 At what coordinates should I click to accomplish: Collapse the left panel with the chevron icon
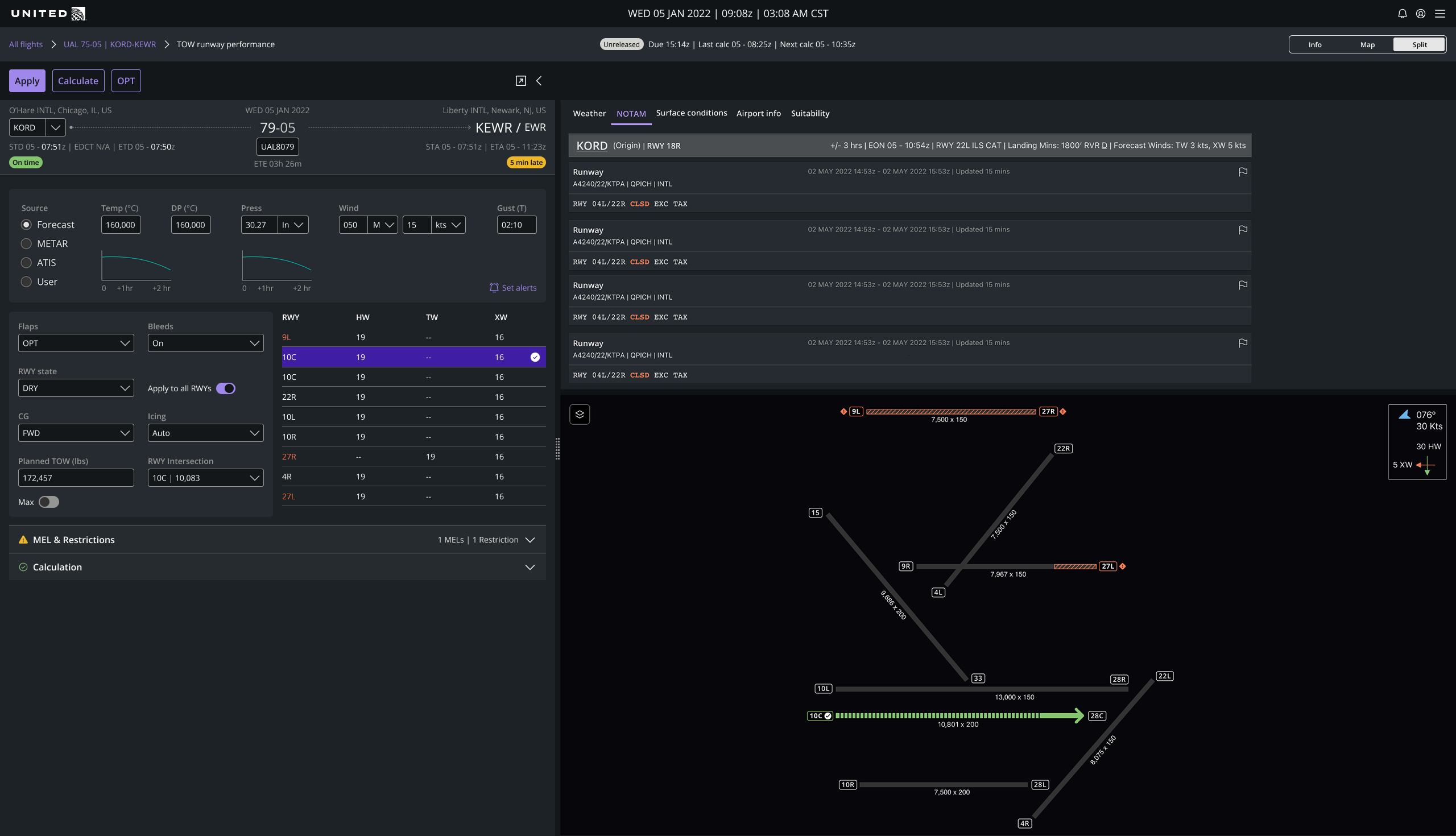point(539,81)
